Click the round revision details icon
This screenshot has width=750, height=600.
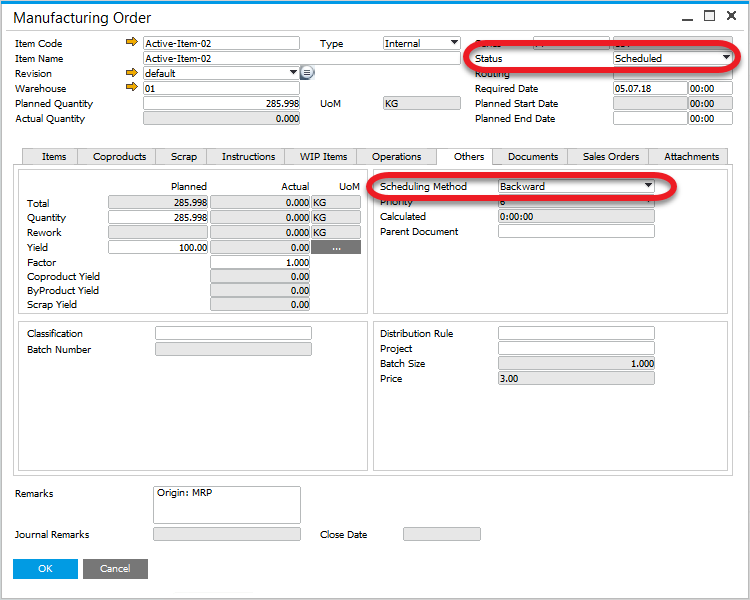pyautogui.click(x=307, y=73)
